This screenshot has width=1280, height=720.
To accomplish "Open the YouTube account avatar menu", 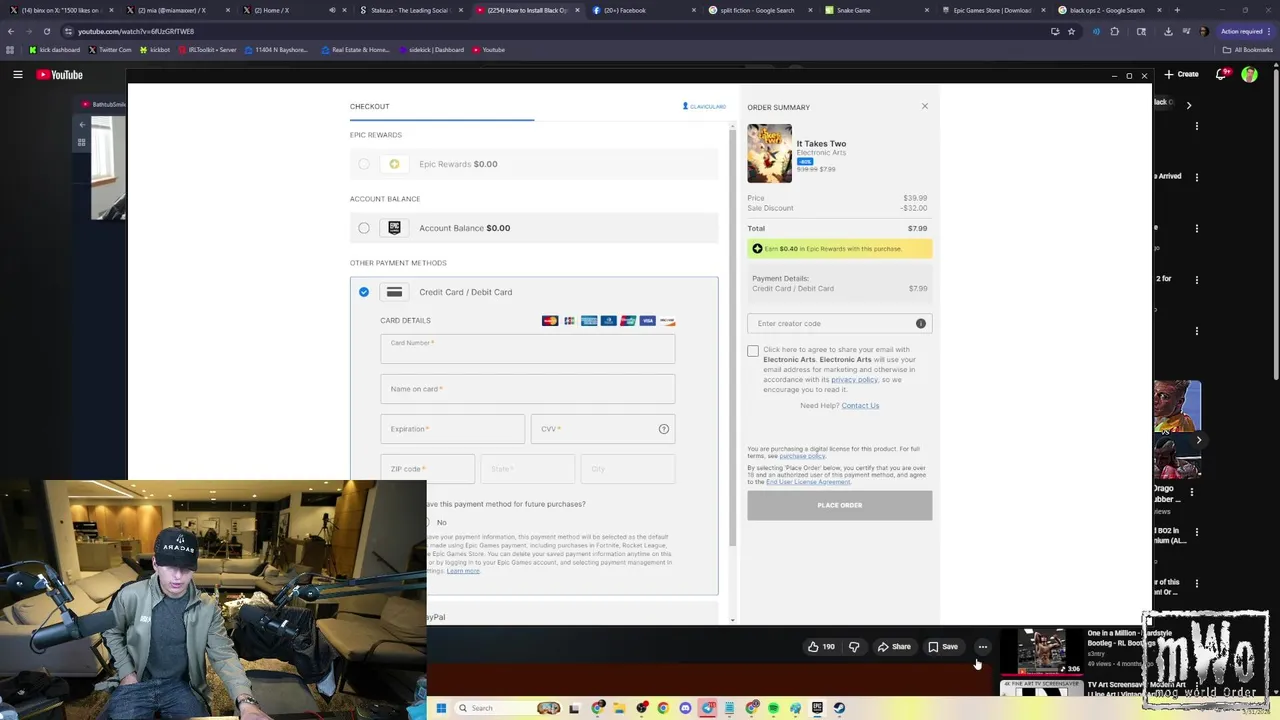I will pyautogui.click(x=1249, y=74).
